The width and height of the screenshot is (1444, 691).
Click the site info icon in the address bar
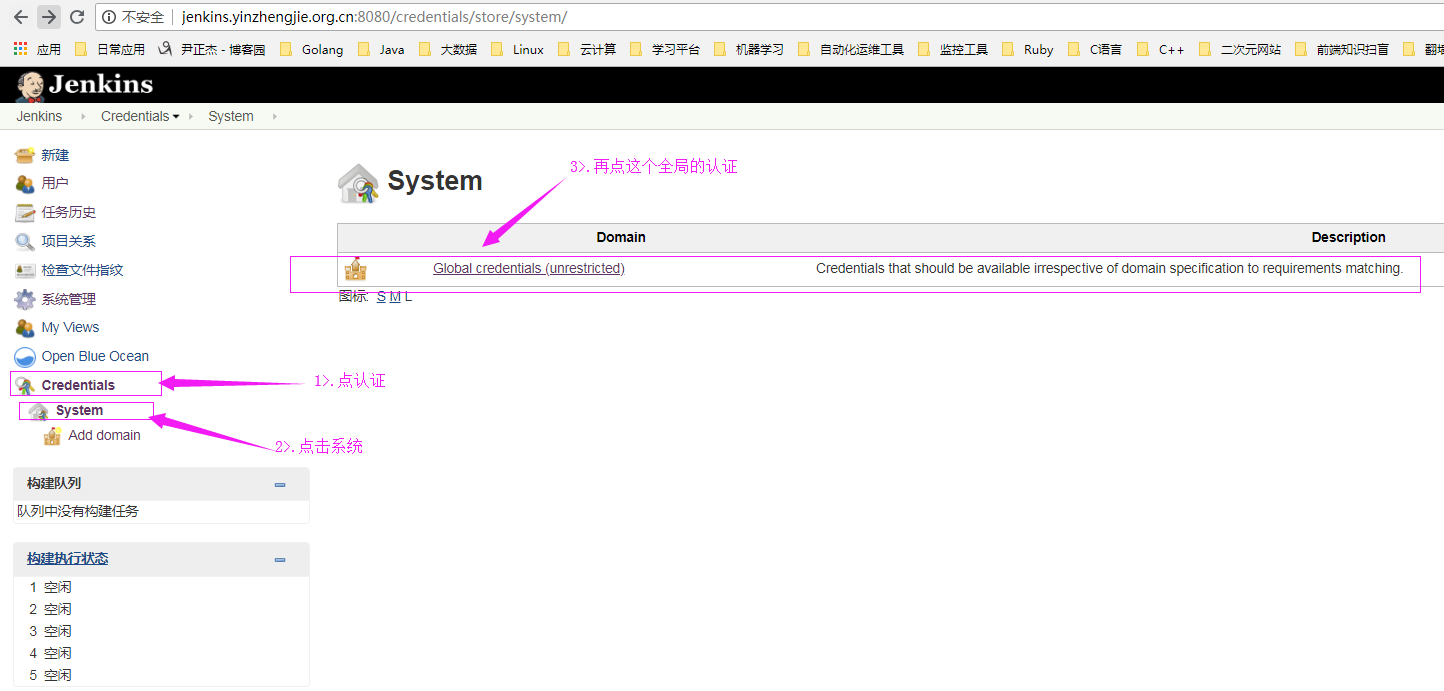(109, 17)
